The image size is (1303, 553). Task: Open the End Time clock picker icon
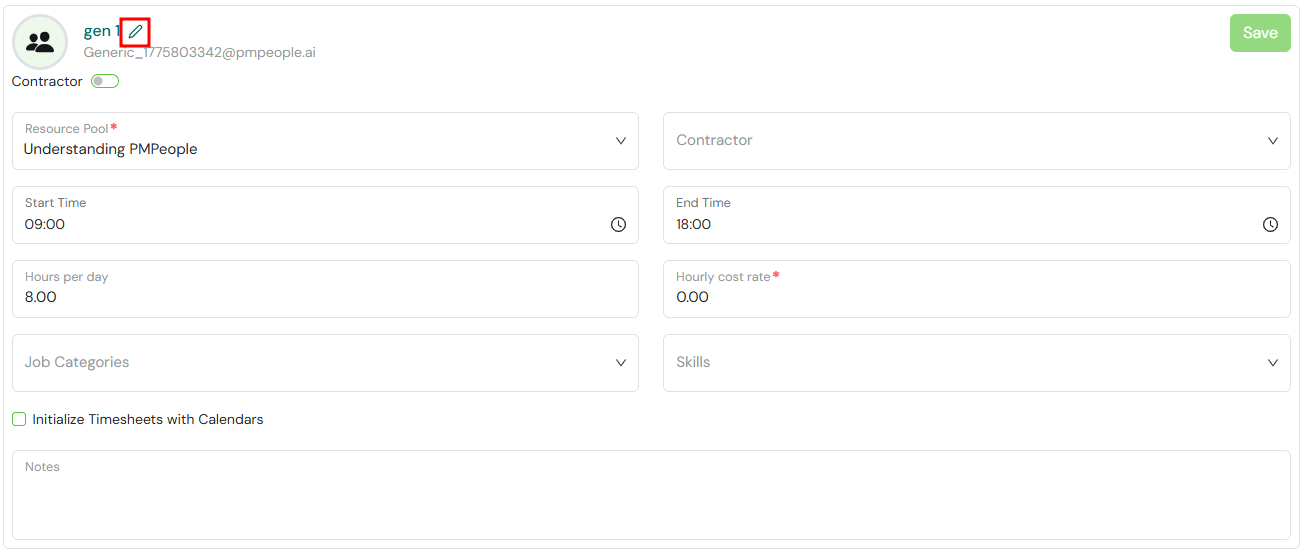click(1270, 225)
